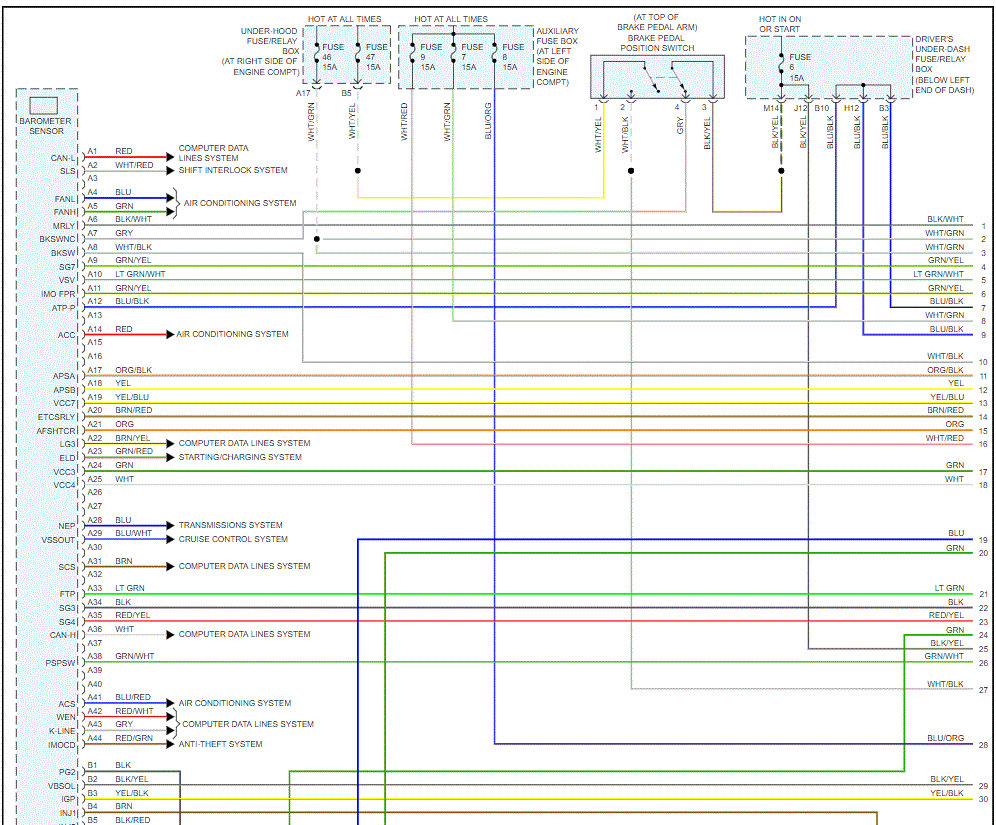Click the BRAKE PEDAL POSITION SWITCH label
Screen dimensions: 996x825
point(657,43)
